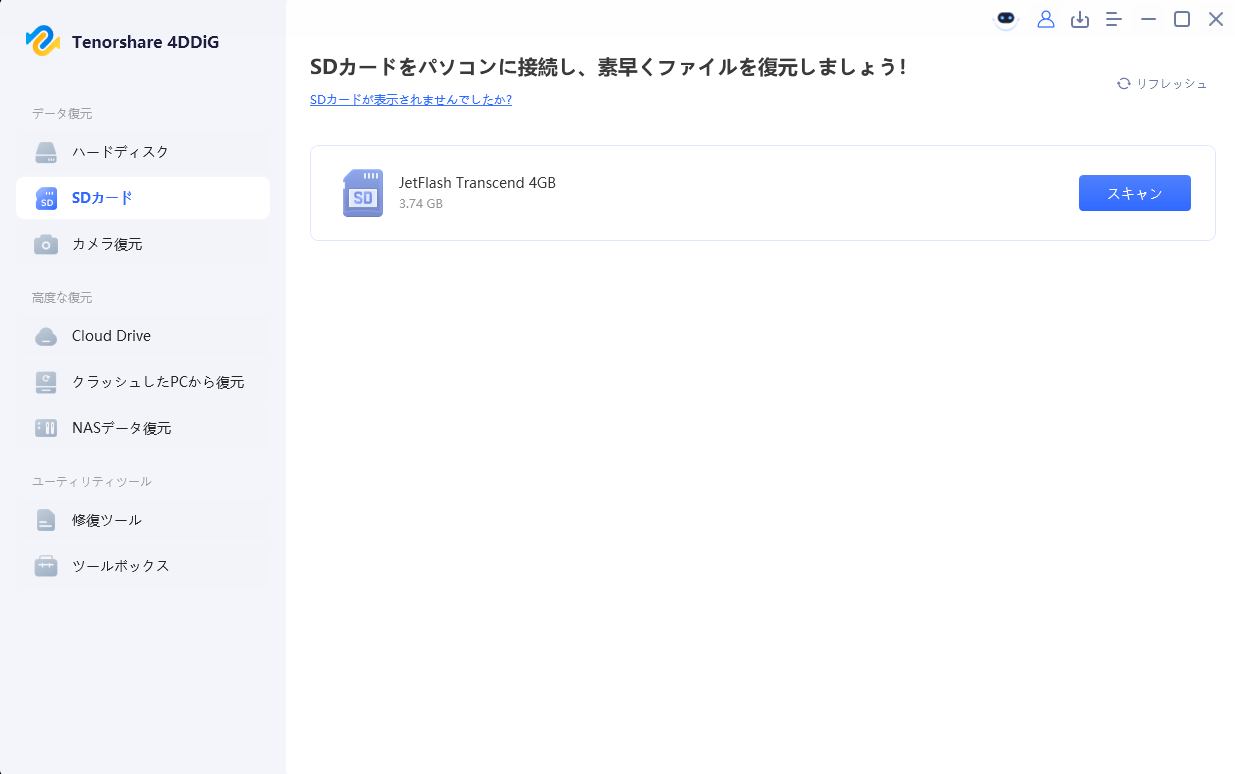Open Cloud Drive recovery option
1235x774 pixels.
(x=143, y=336)
